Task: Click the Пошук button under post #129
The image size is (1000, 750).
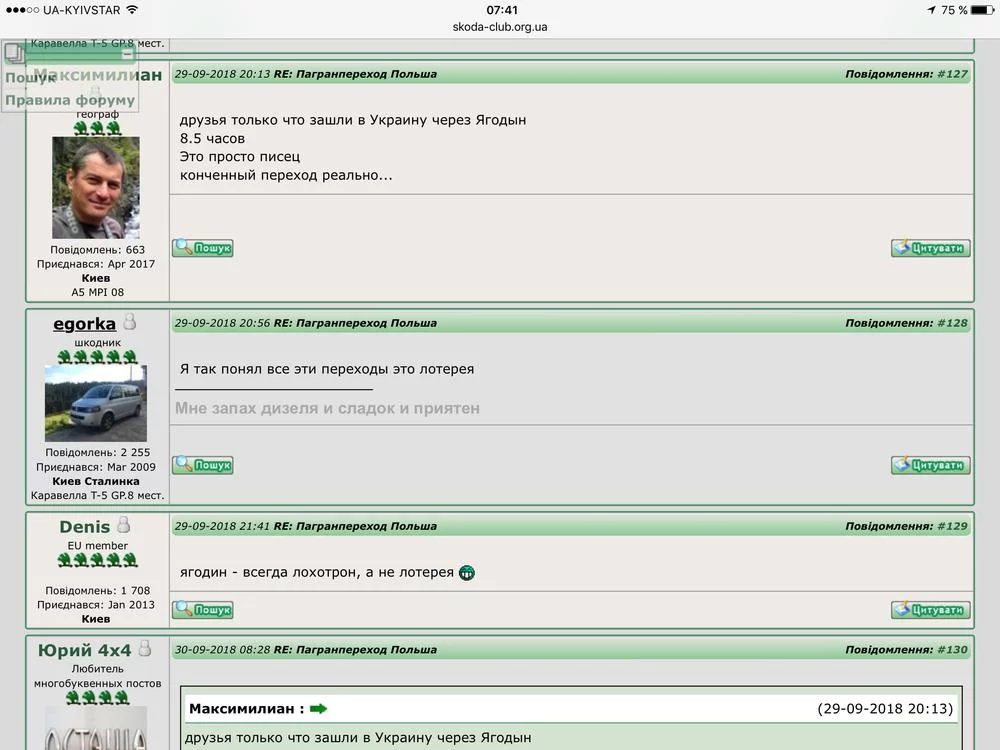Action: click(x=203, y=610)
